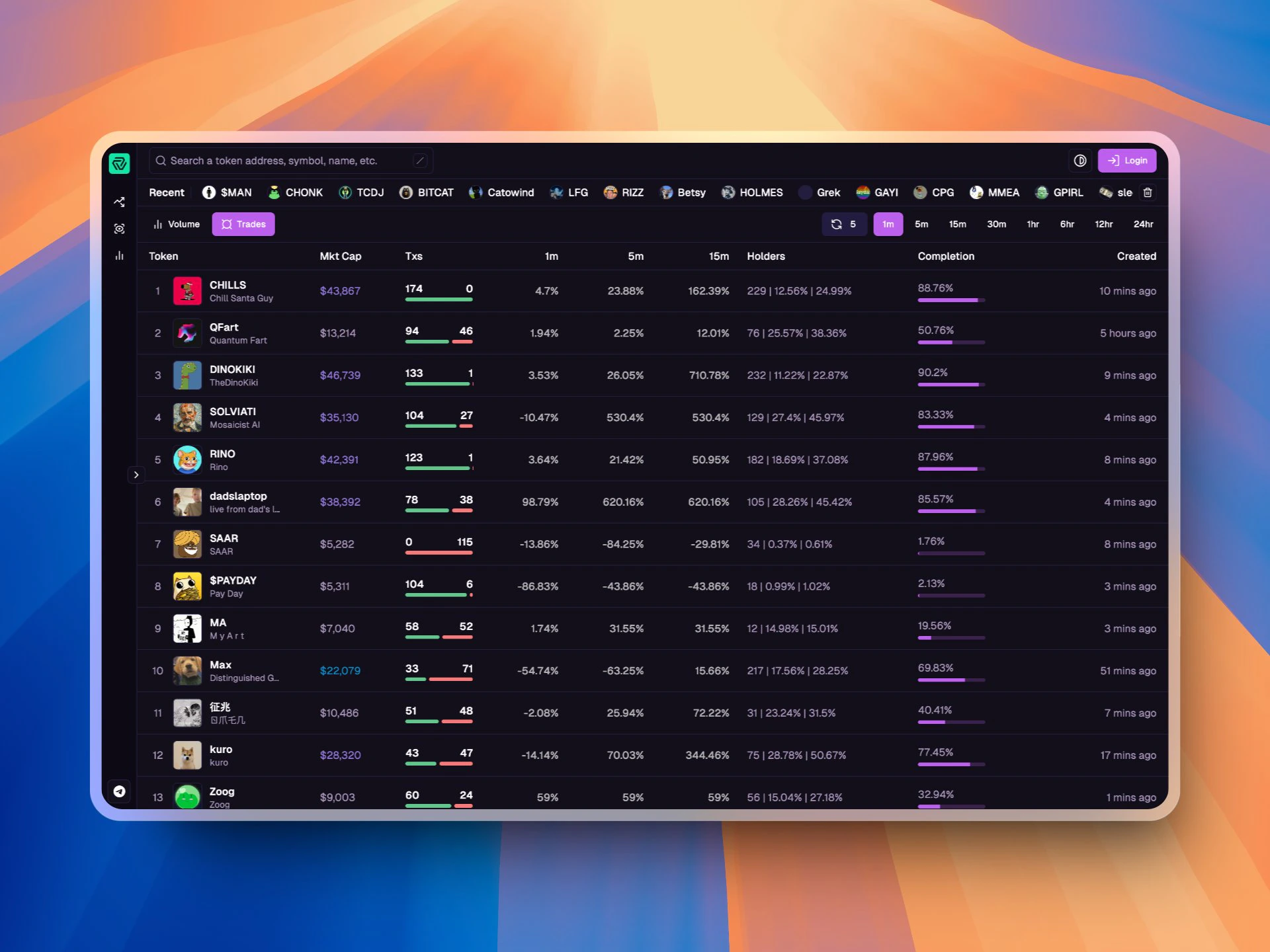Click the Login button
Screen dimensions: 1270x952
1127,161
